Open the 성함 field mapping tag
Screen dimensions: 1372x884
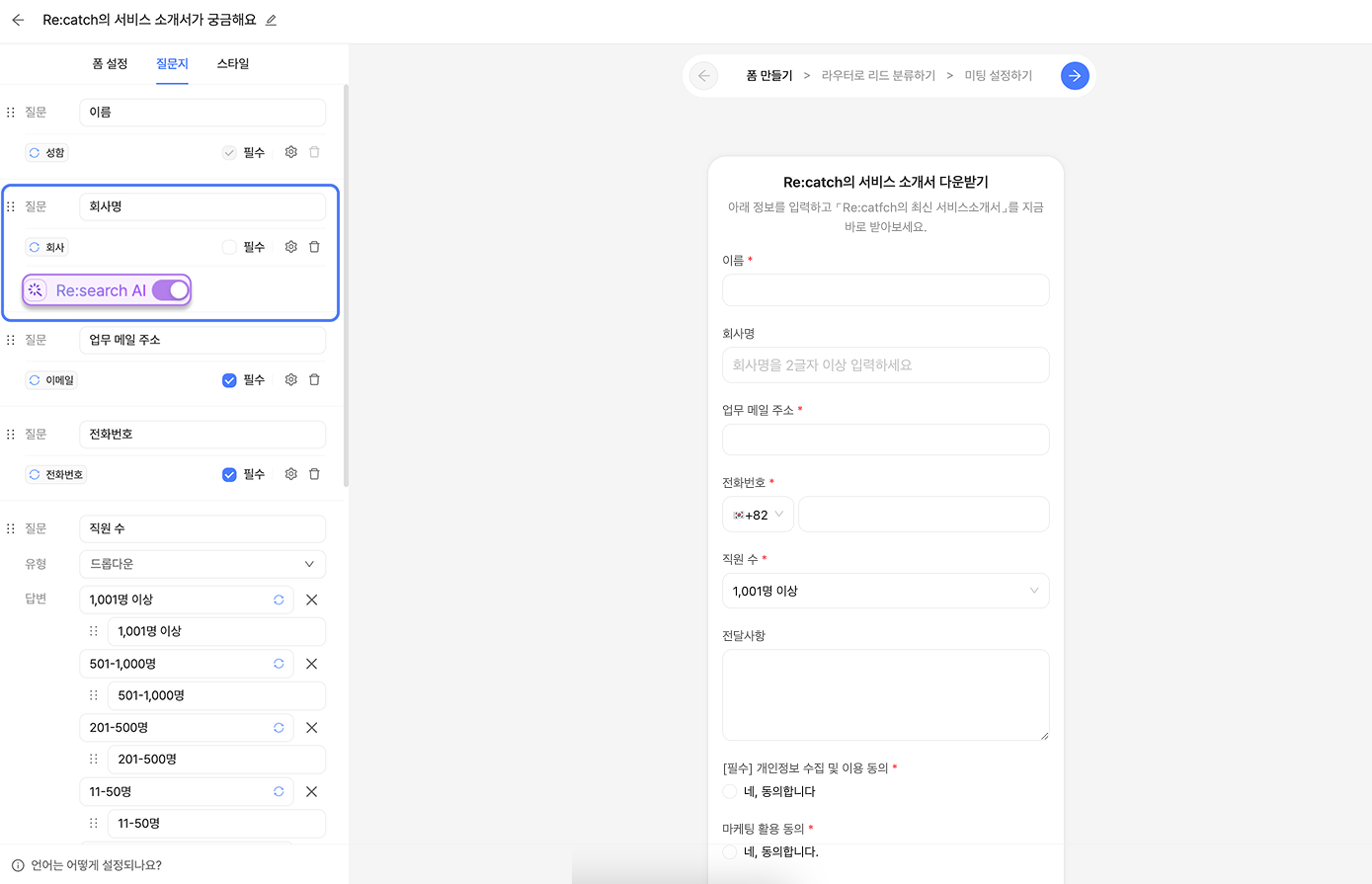(x=46, y=152)
